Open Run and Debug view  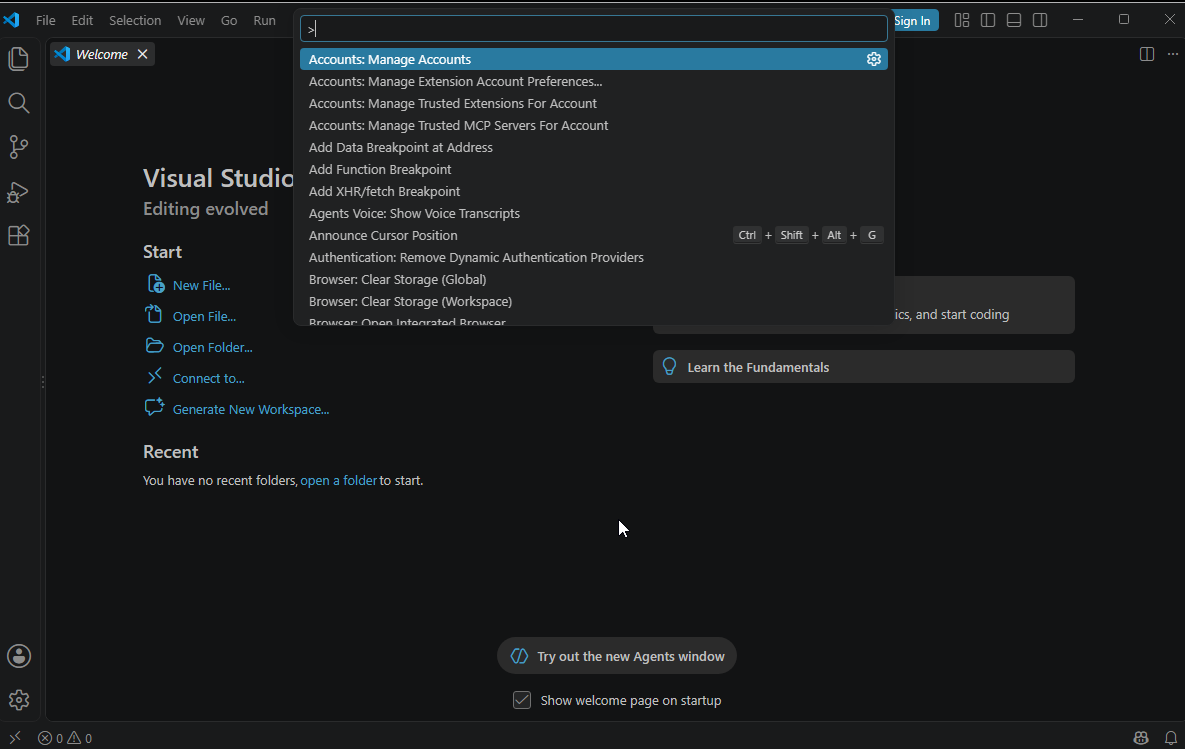(x=19, y=192)
